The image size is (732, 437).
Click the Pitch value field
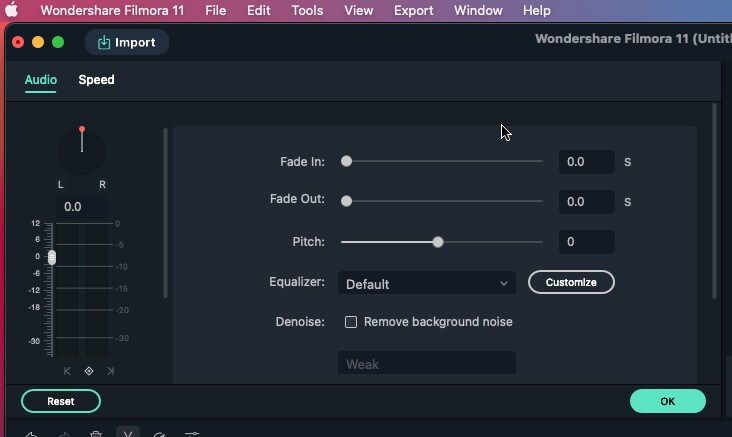586,242
